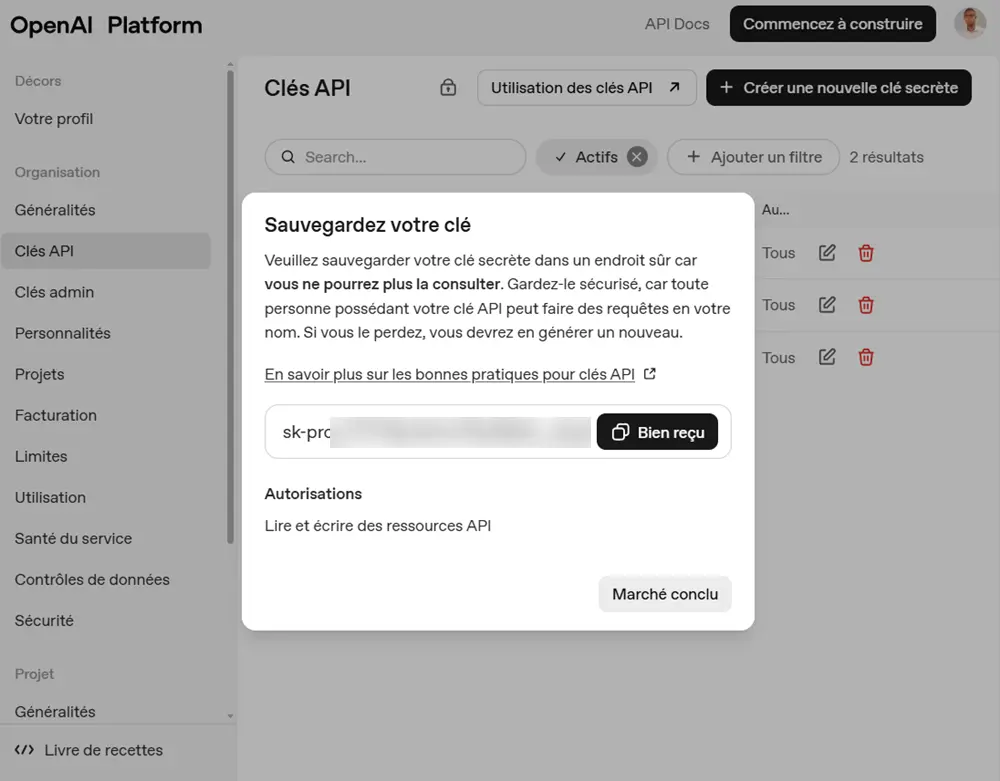Screen dimensions: 1000x781
Task: Click the edit icon in the second Tous row
Action: [x=827, y=305]
